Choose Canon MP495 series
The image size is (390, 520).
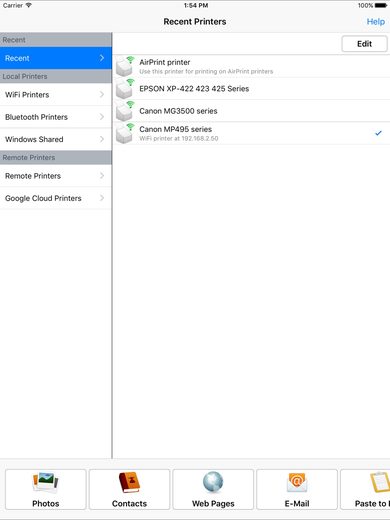tap(176, 129)
